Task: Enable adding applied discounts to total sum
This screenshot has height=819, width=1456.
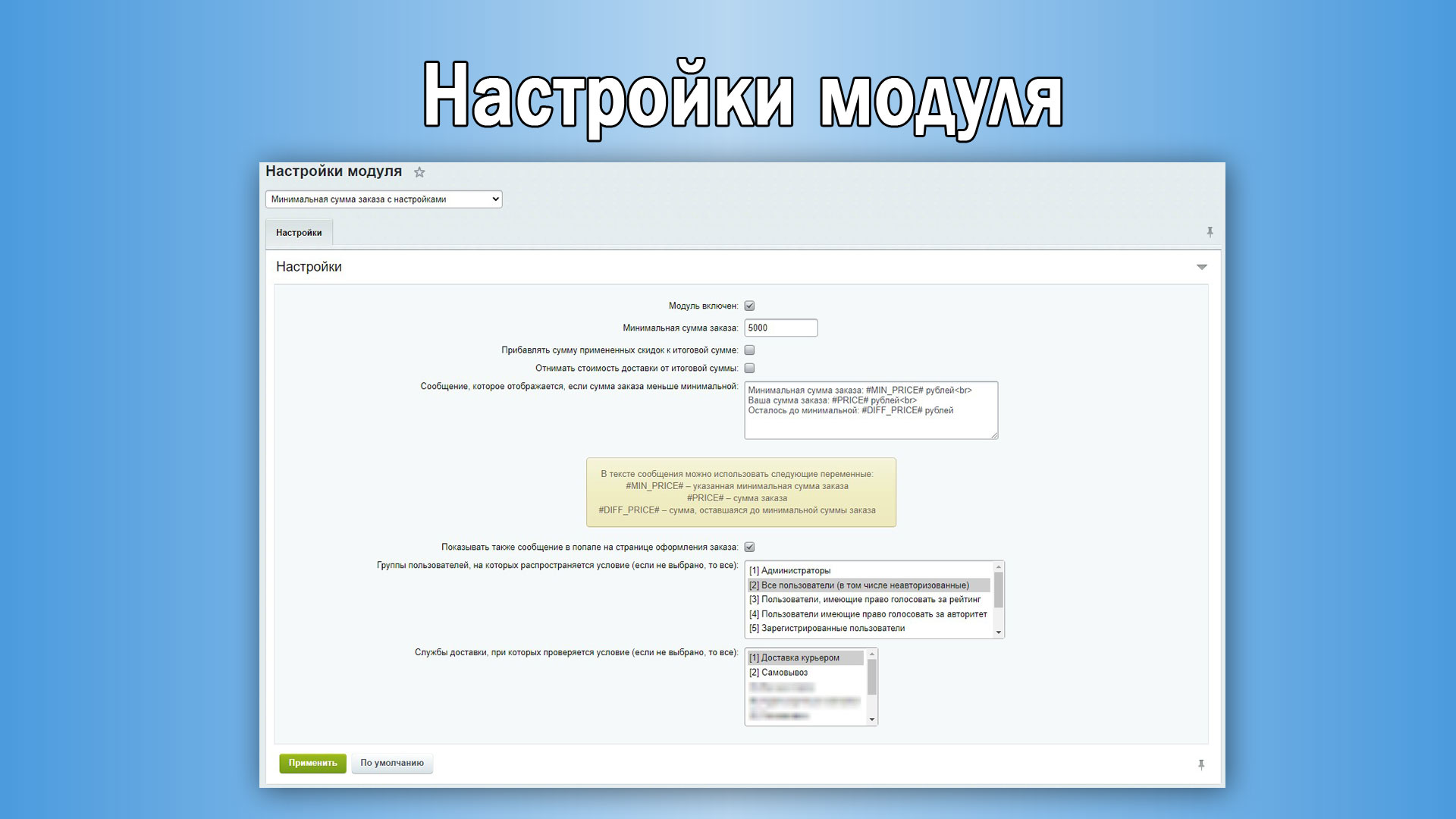Action: tap(749, 350)
